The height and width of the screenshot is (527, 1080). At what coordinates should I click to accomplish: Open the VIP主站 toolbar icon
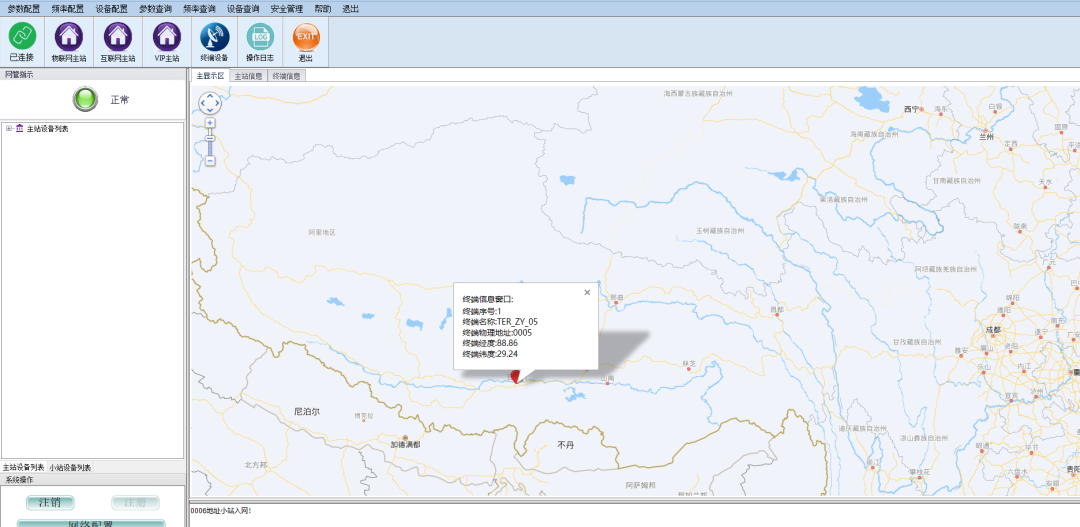click(167, 36)
